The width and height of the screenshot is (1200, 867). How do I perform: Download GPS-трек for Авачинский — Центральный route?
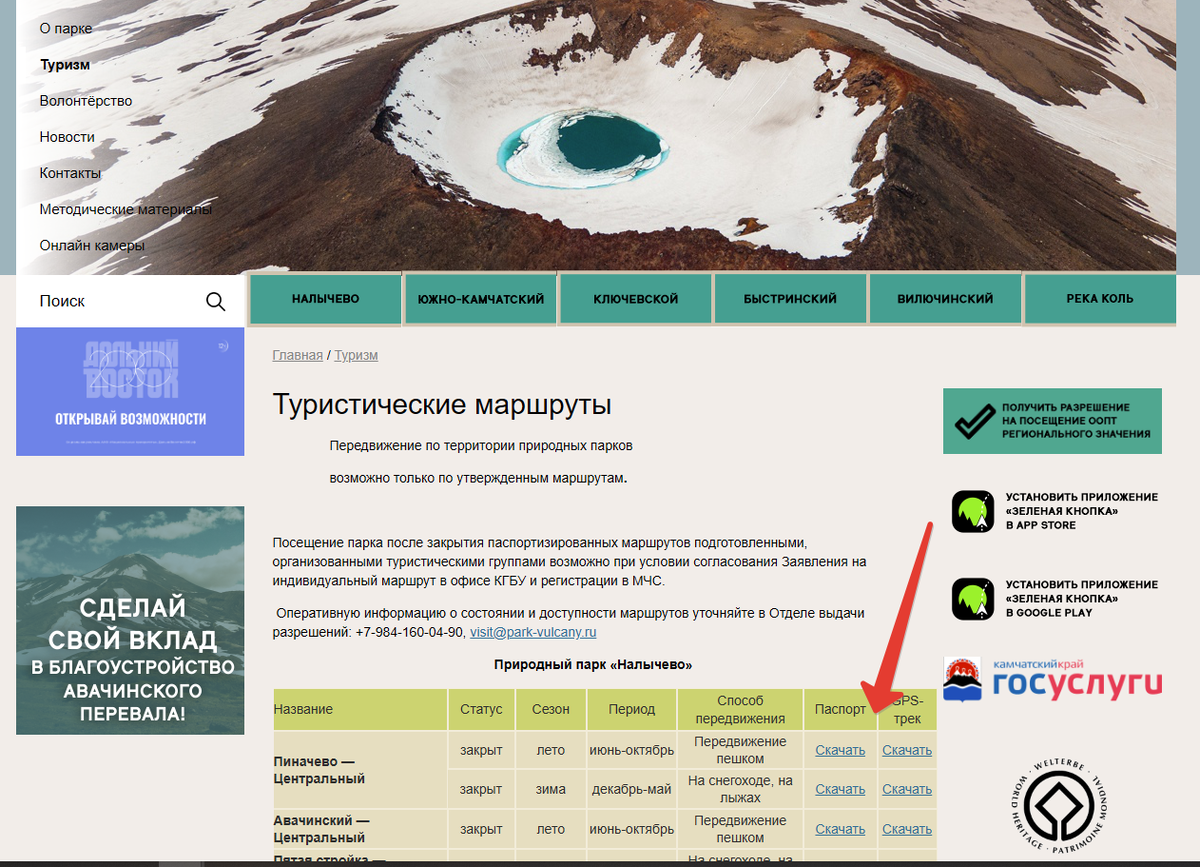(x=906, y=828)
